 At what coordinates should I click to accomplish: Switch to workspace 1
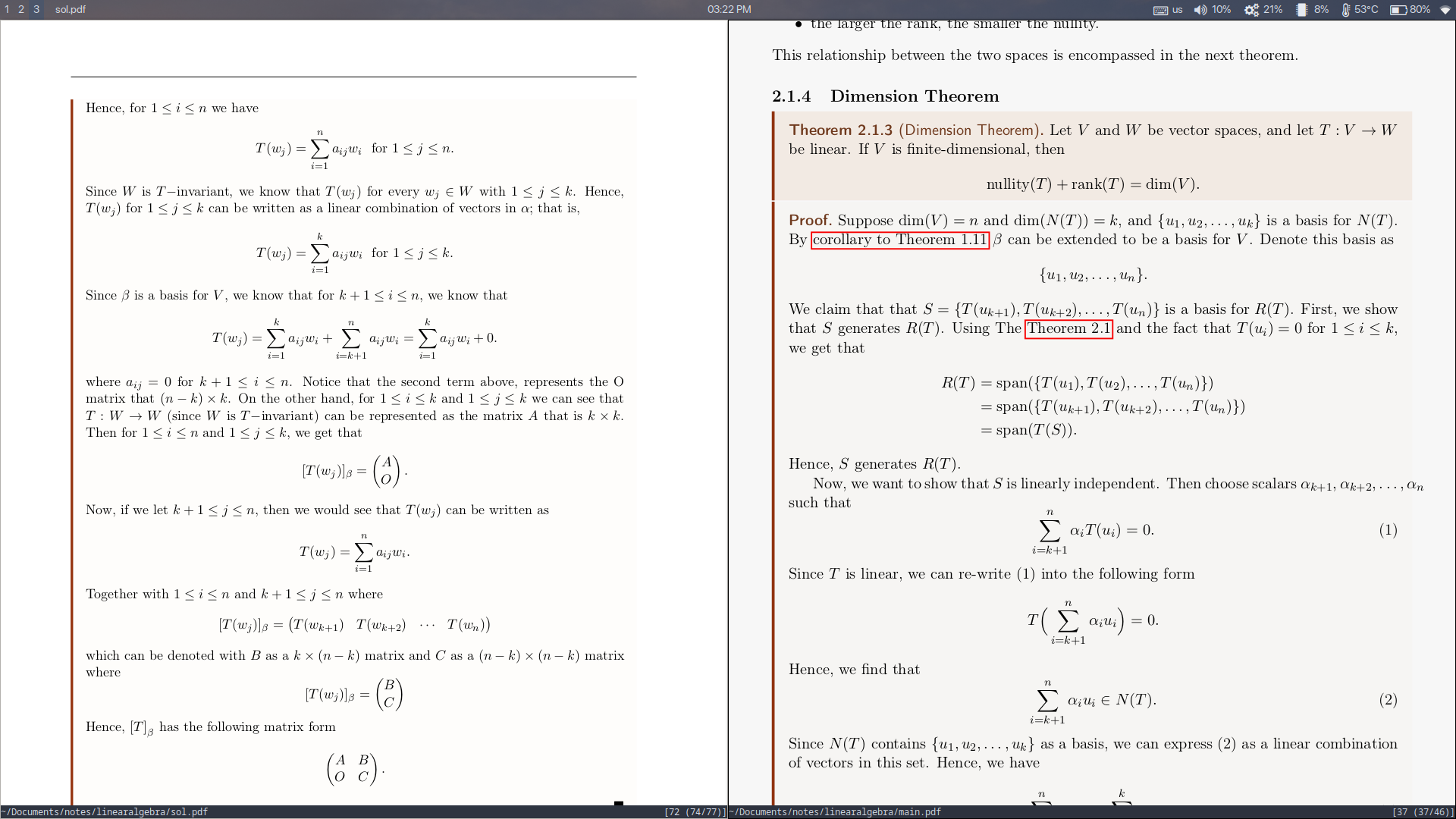tap(7, 9)
